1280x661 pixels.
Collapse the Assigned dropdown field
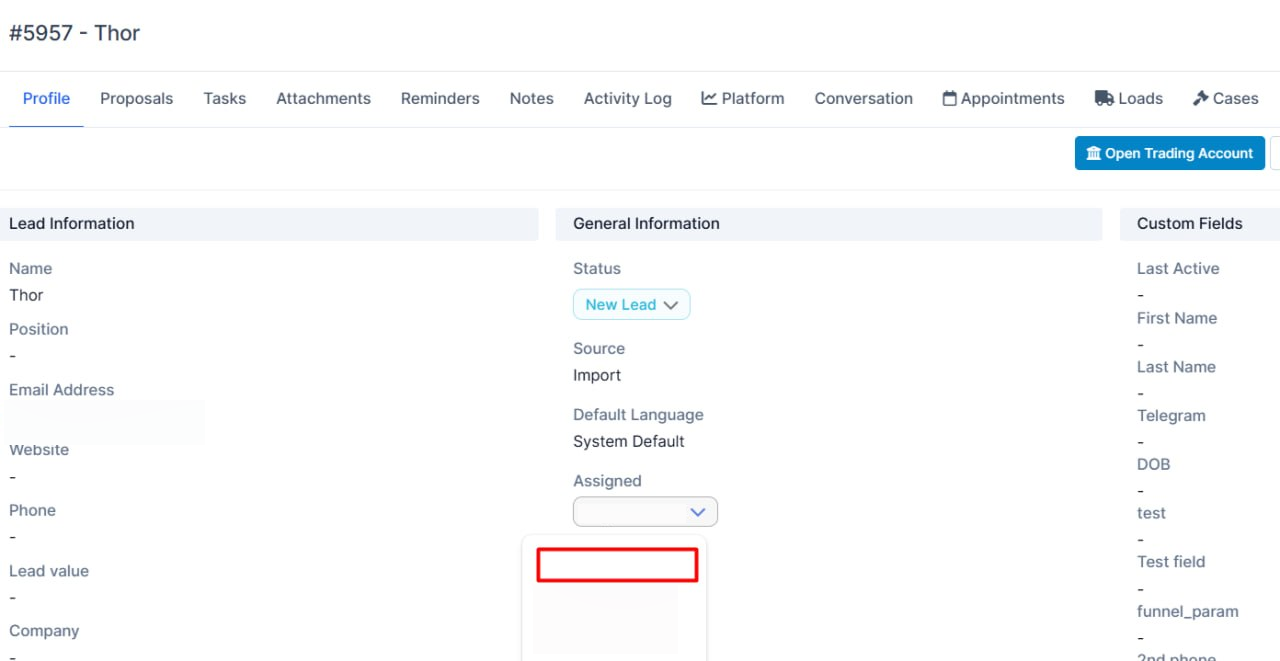click(645, 512)
